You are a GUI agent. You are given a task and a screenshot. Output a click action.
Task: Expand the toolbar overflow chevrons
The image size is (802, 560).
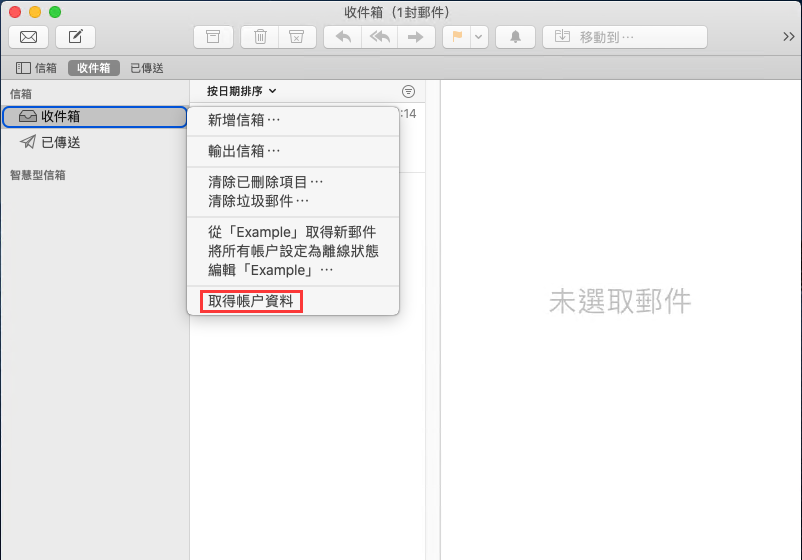click(x=788, y=37)
